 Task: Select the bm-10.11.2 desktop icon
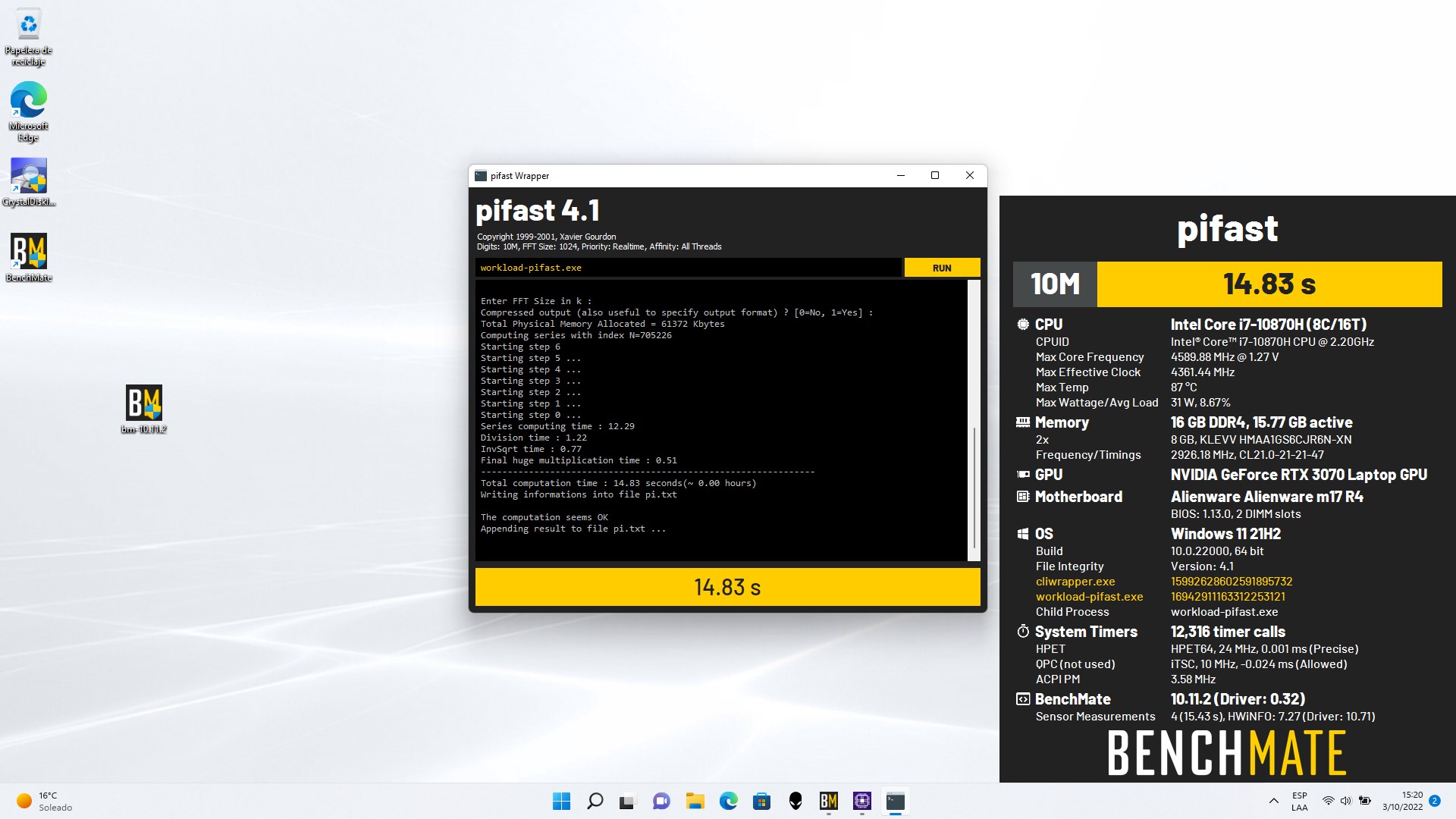click(144, 409)
